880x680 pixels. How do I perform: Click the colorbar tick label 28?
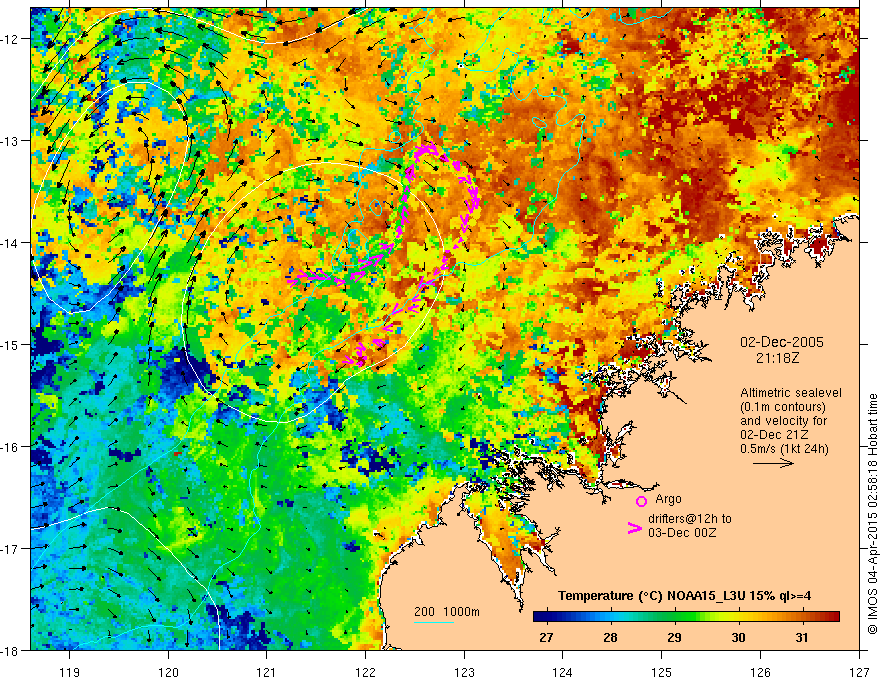click(610, 638)
